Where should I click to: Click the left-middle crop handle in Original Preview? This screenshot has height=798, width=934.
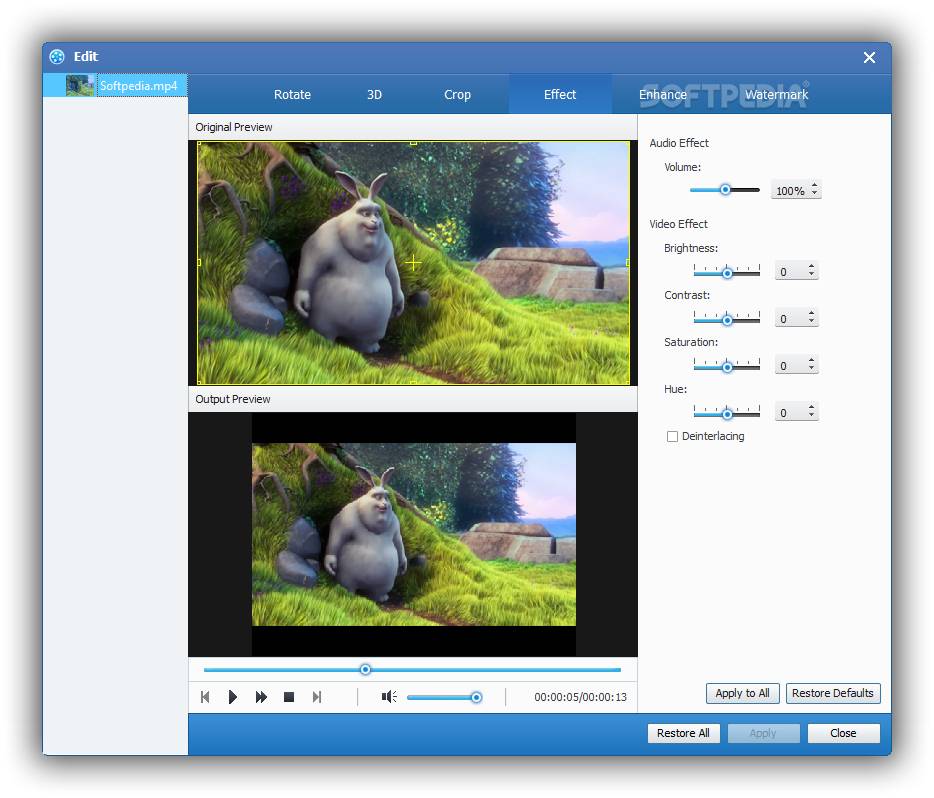point(199,262)
